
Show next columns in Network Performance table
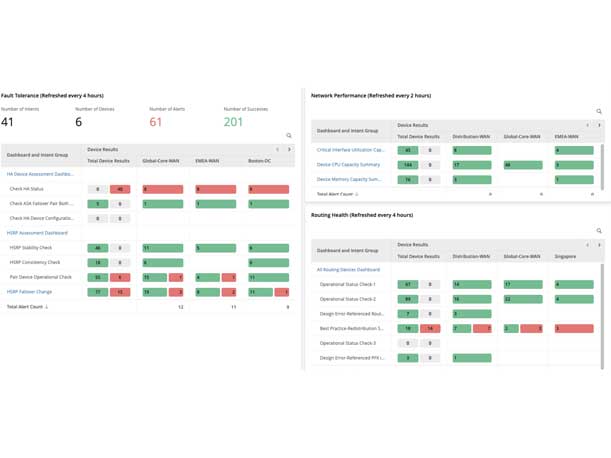point(599,126)
